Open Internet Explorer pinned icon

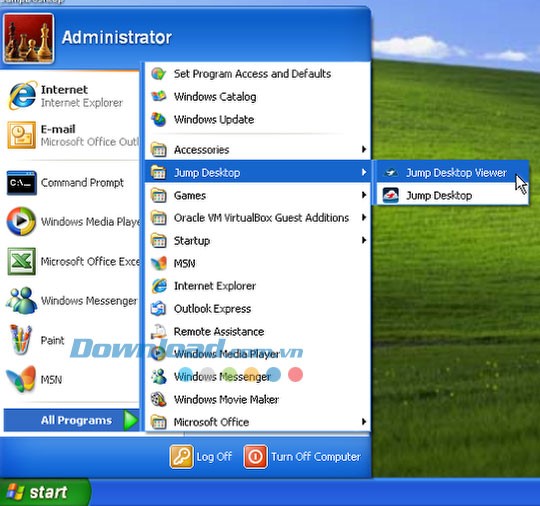(x=22, y=95)
